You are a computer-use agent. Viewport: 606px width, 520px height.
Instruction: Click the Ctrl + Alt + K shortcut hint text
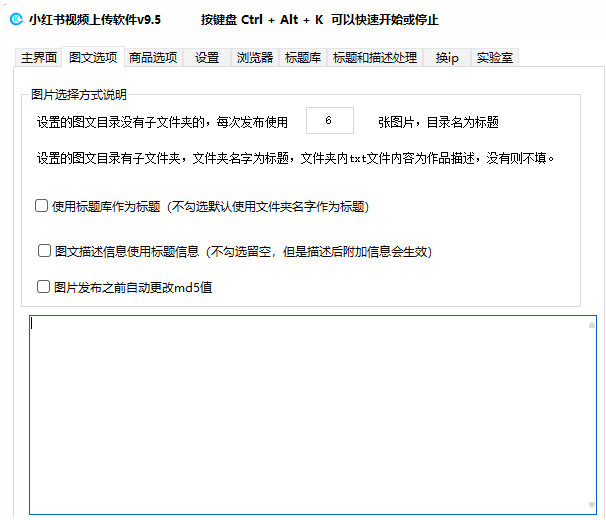[319, 19]
